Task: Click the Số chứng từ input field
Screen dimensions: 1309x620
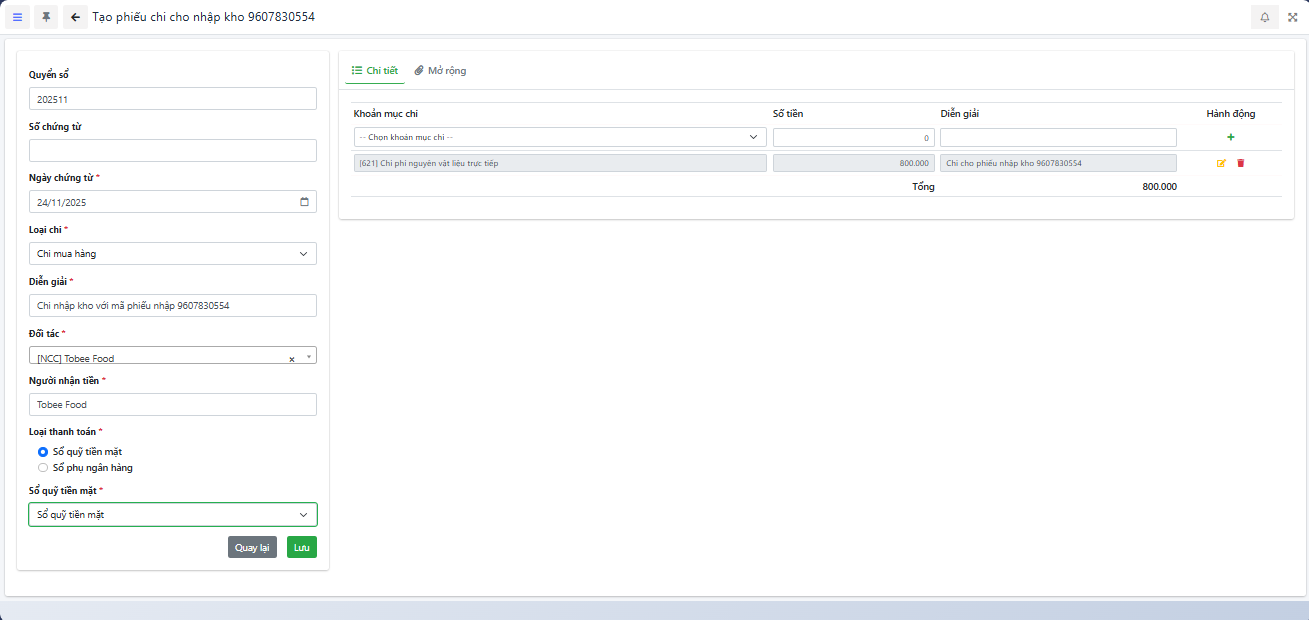Action: point(173,151)
